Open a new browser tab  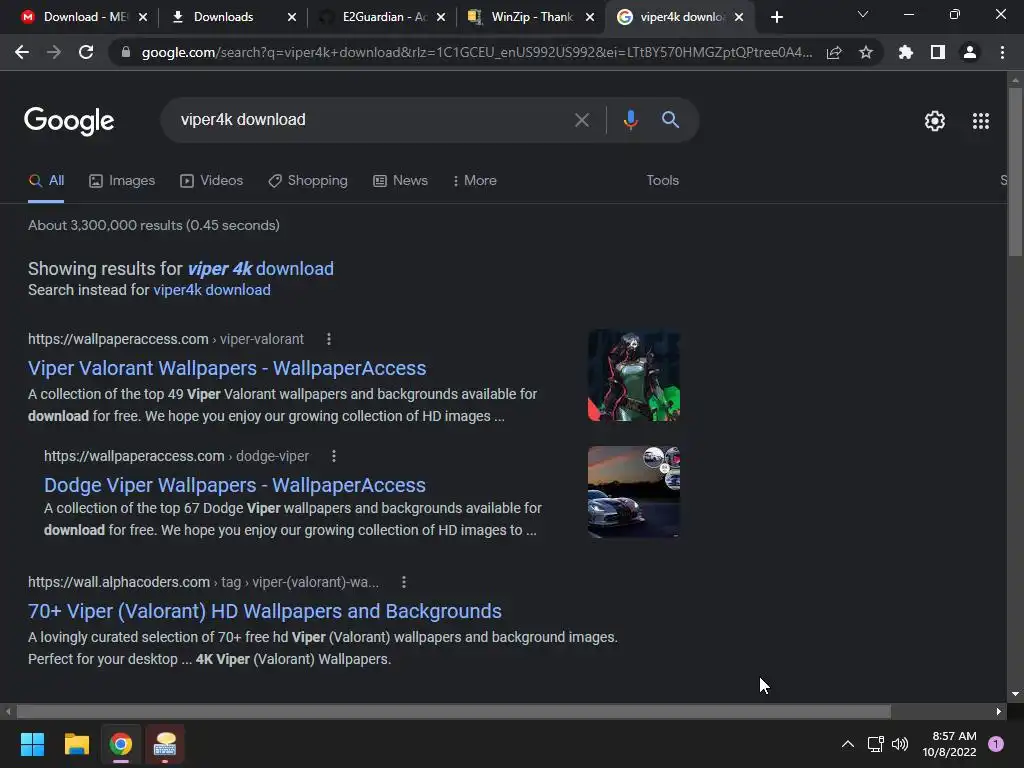point(776,17)
